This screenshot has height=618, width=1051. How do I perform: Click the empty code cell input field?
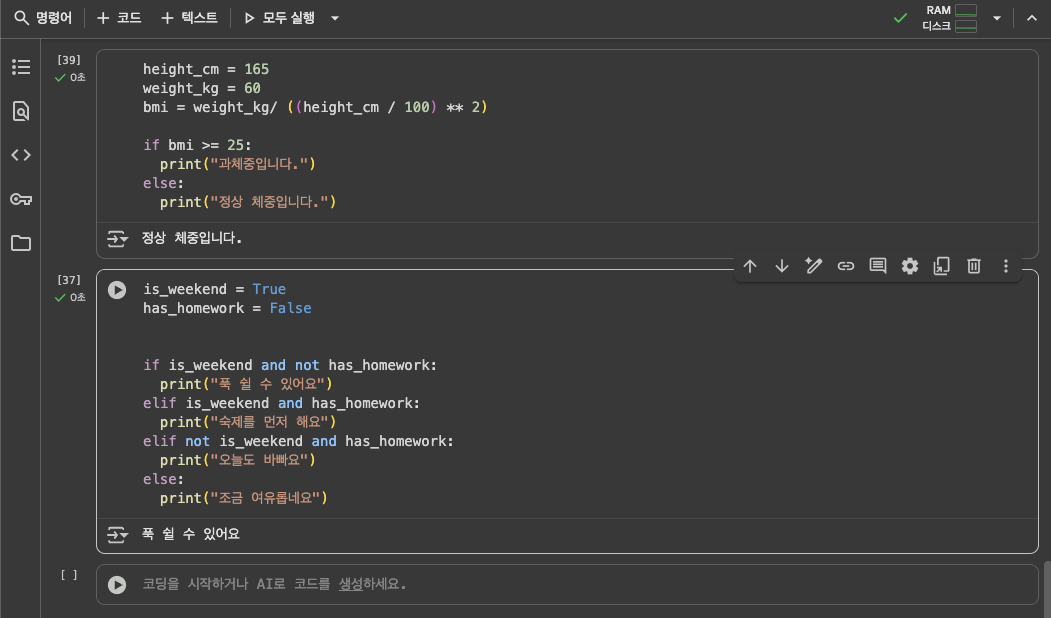point(567,584)
